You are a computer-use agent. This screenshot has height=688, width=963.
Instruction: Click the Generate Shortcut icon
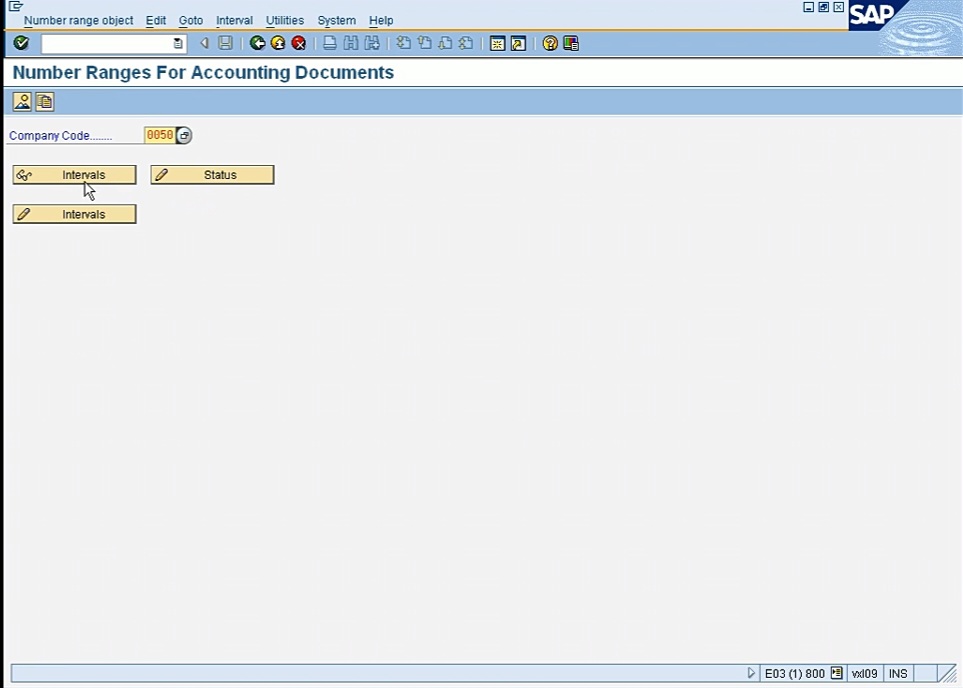pos(518,43)
